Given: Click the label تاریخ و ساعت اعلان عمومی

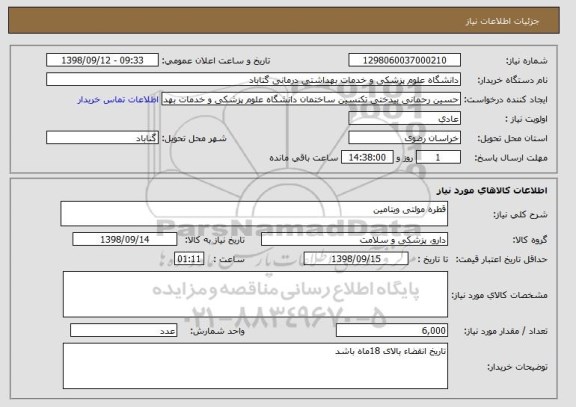Looking at the screenshot, I should 216,61.
